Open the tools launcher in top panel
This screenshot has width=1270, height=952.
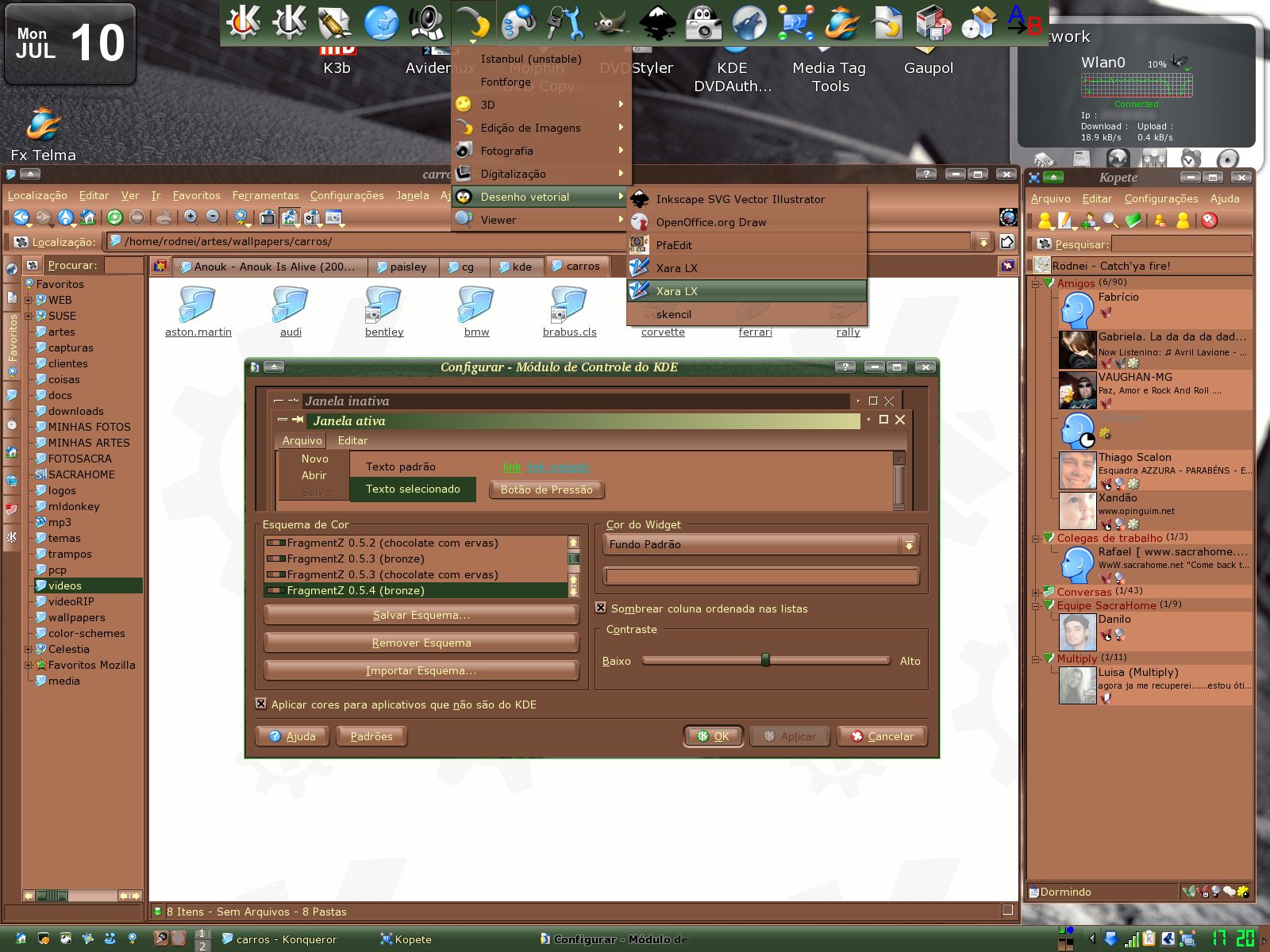[564, 22]
